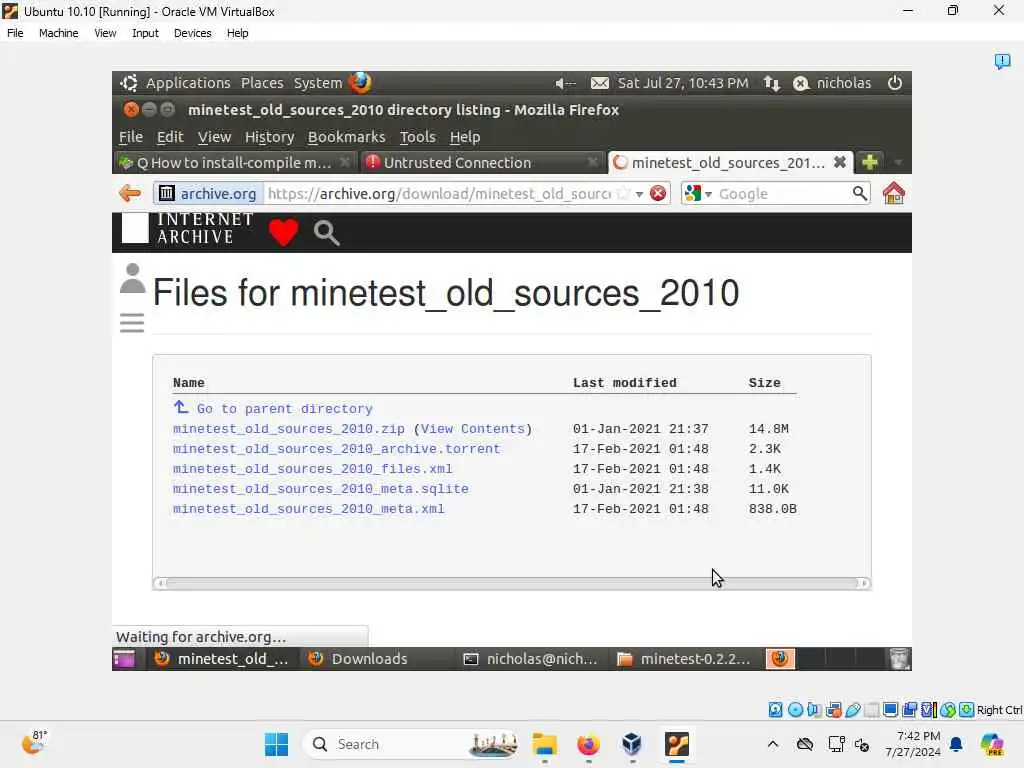Open VirtualBox Devices menu
This screenshot has width=1024, height=768.
click(x=192, y=33)
